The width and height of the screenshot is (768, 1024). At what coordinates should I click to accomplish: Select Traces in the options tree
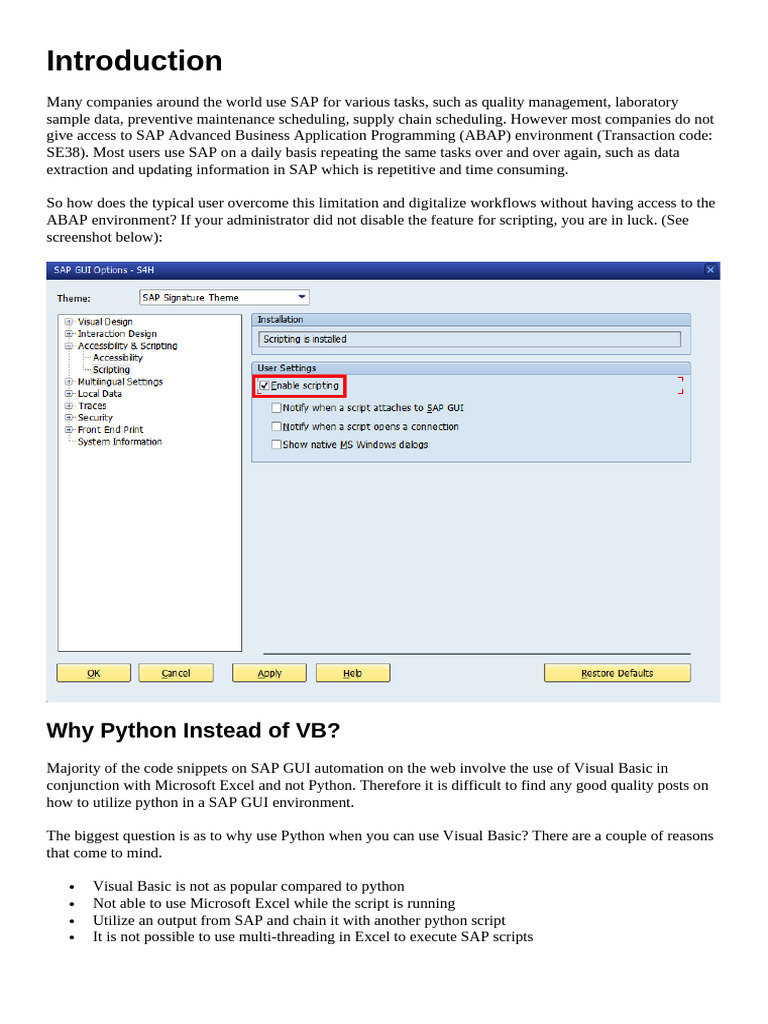tap(92, 406)
